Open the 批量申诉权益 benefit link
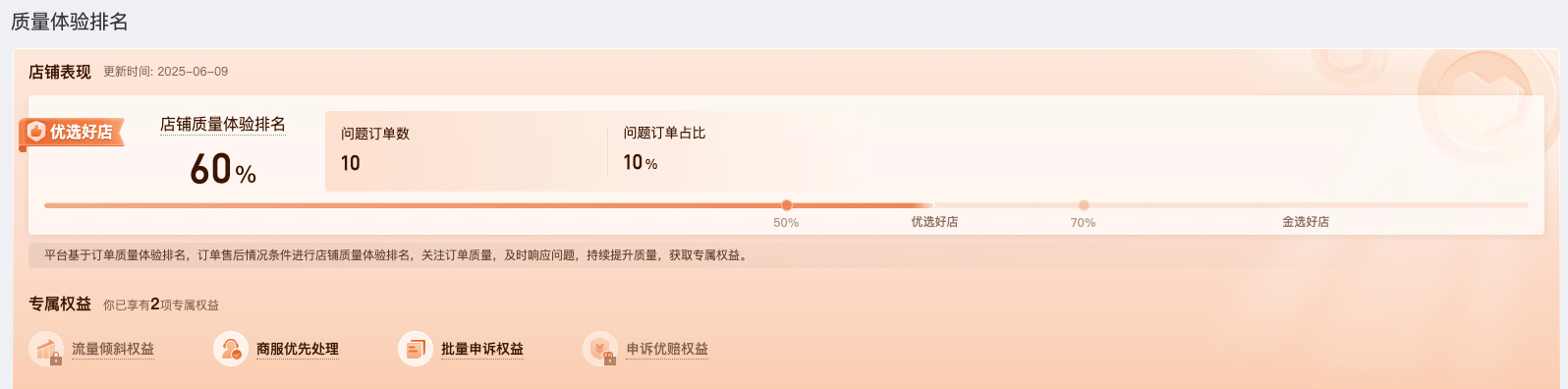The image size is (1568, 389). tap(482, 349)
